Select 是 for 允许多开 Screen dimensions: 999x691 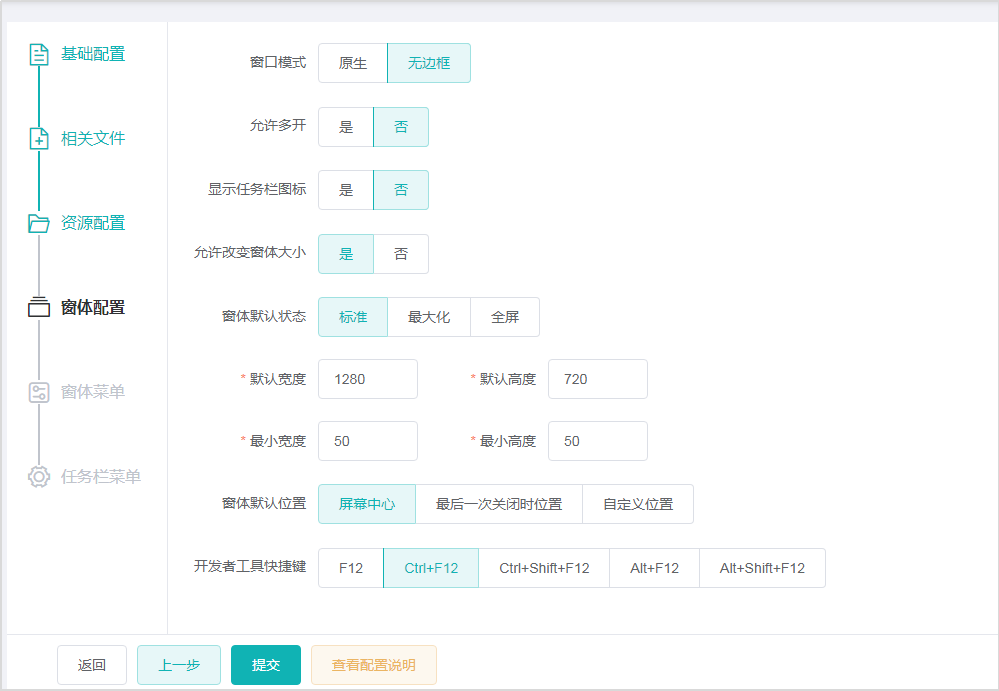click(x=346, y=127)
